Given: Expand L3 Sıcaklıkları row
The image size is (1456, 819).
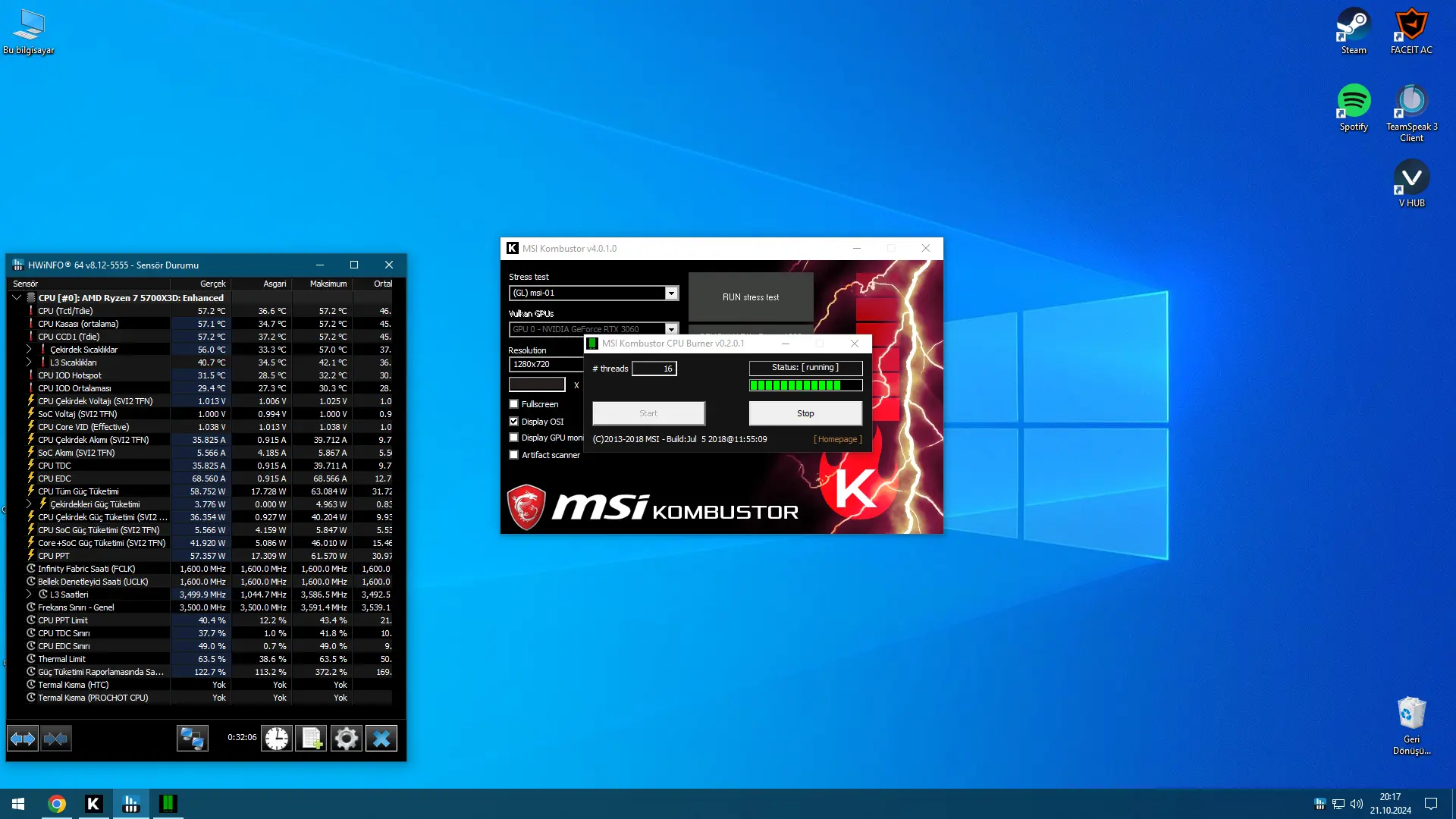Looking at the screenshot, I should (29, 362).
